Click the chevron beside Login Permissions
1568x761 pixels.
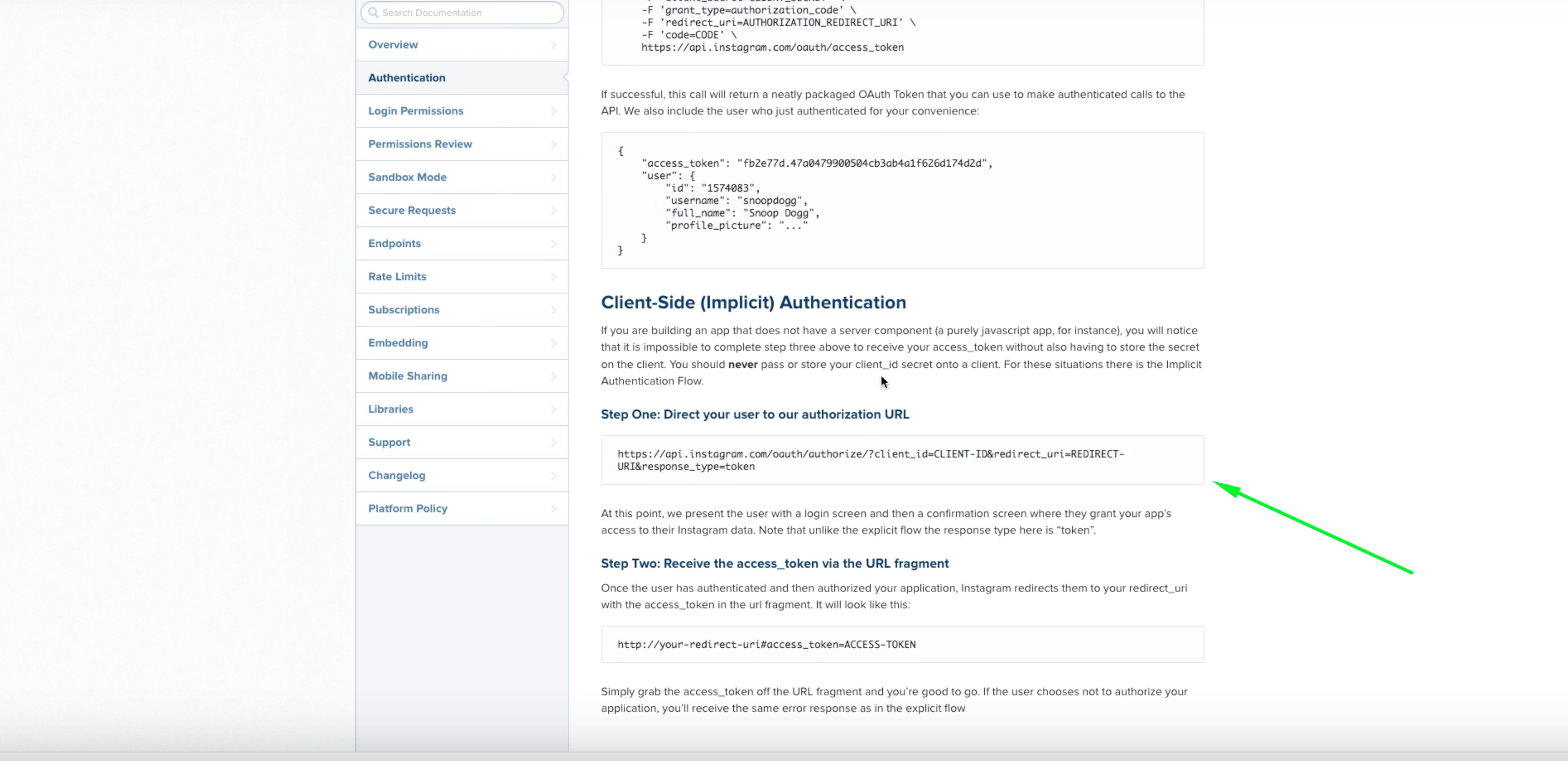click(x=553, y=111)
